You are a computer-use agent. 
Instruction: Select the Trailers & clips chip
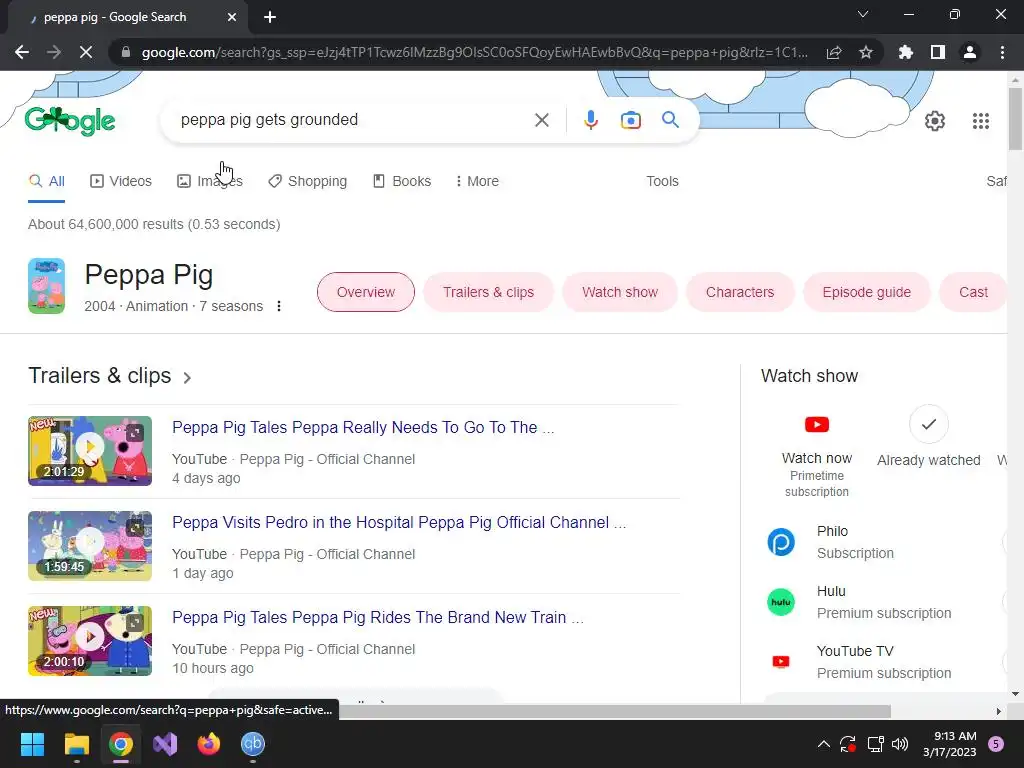click(x=488, y=292)
